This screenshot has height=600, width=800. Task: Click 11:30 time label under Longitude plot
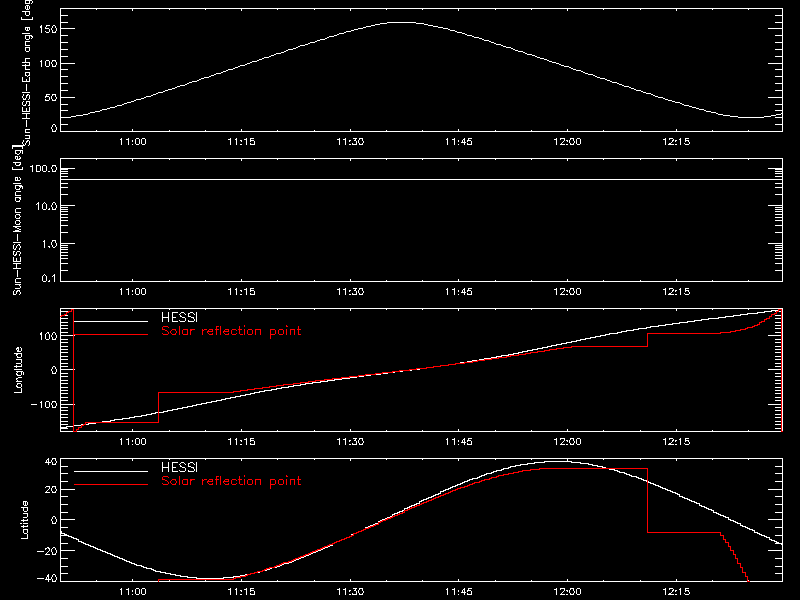tap(350, 442)
